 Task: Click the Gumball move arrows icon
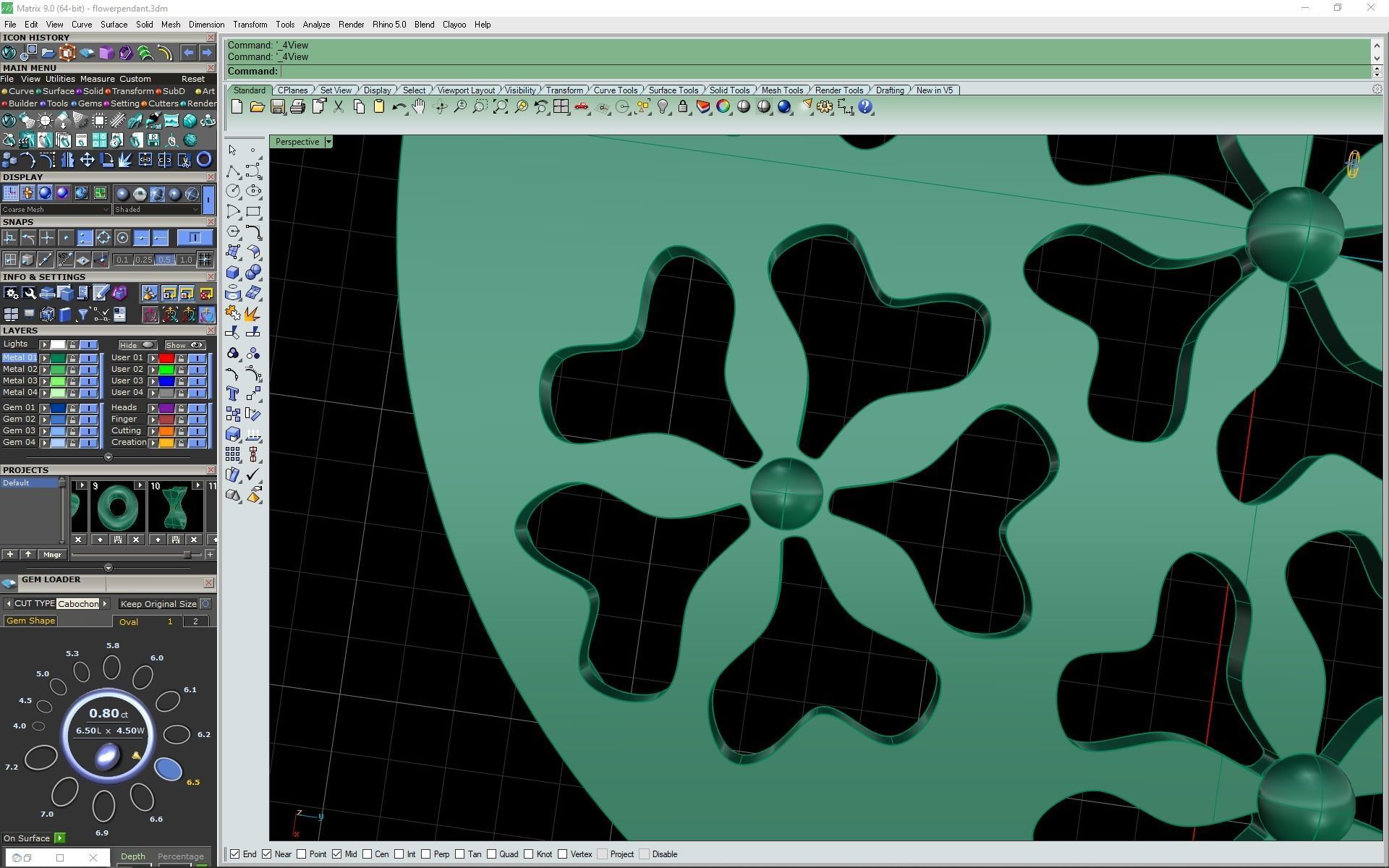click(87, 160)
